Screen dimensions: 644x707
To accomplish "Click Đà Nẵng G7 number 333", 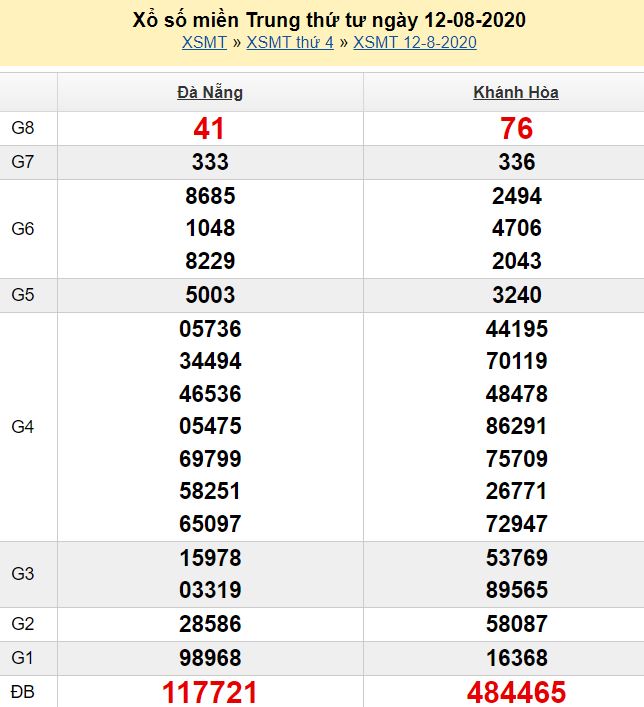I will [x=210, y=162].
